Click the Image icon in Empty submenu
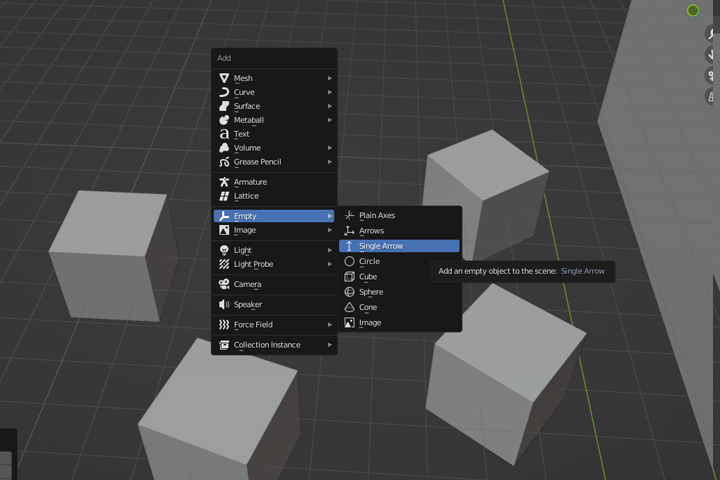 coord(349,323)
